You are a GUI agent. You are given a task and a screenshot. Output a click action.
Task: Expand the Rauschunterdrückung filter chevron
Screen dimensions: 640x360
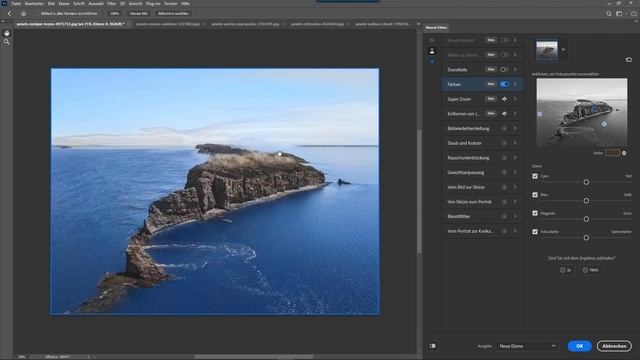(x=515, y=158)
